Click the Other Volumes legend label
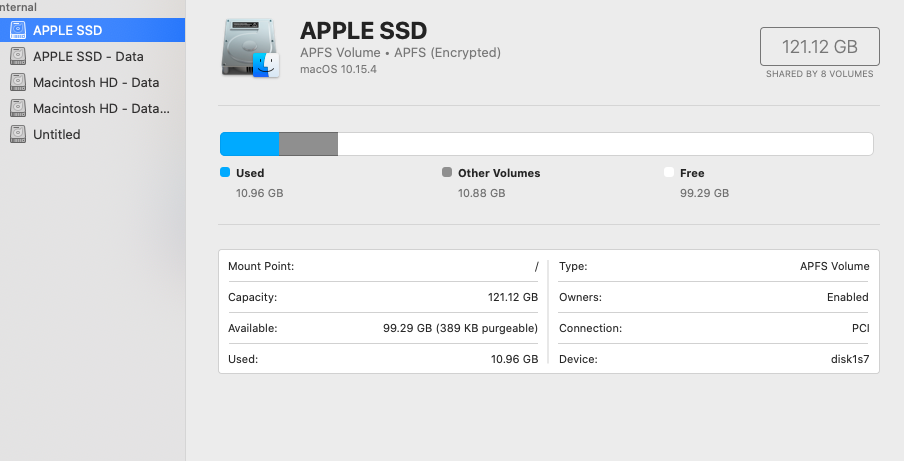The width and height of the screenshot is (904, 461). click(x=499, y=173)
